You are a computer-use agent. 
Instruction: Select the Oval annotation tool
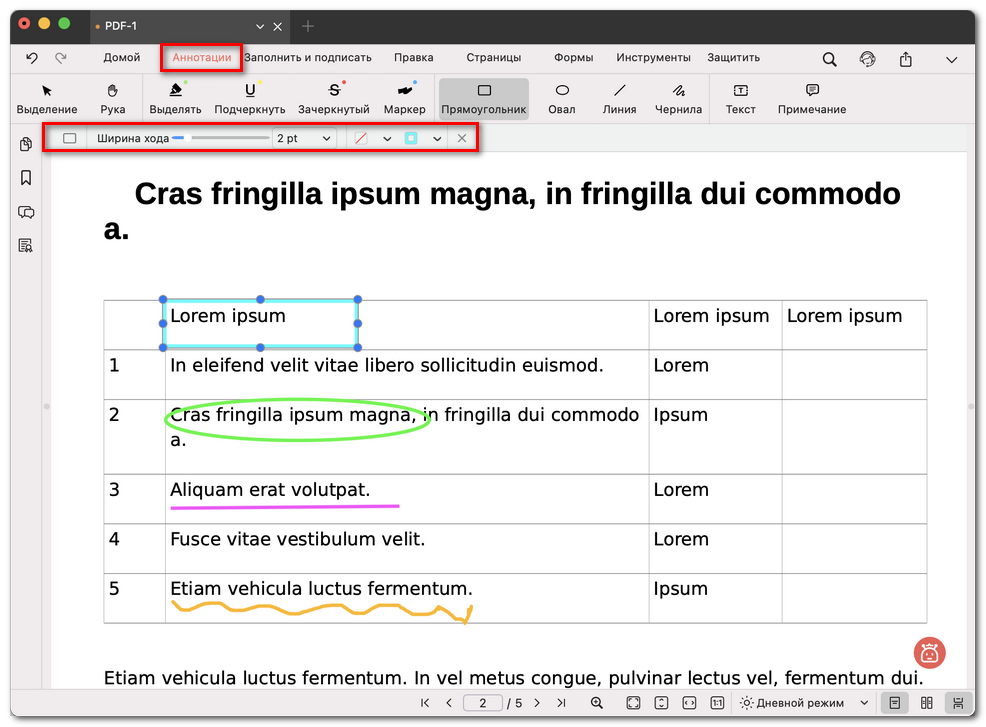pos(561,98)
